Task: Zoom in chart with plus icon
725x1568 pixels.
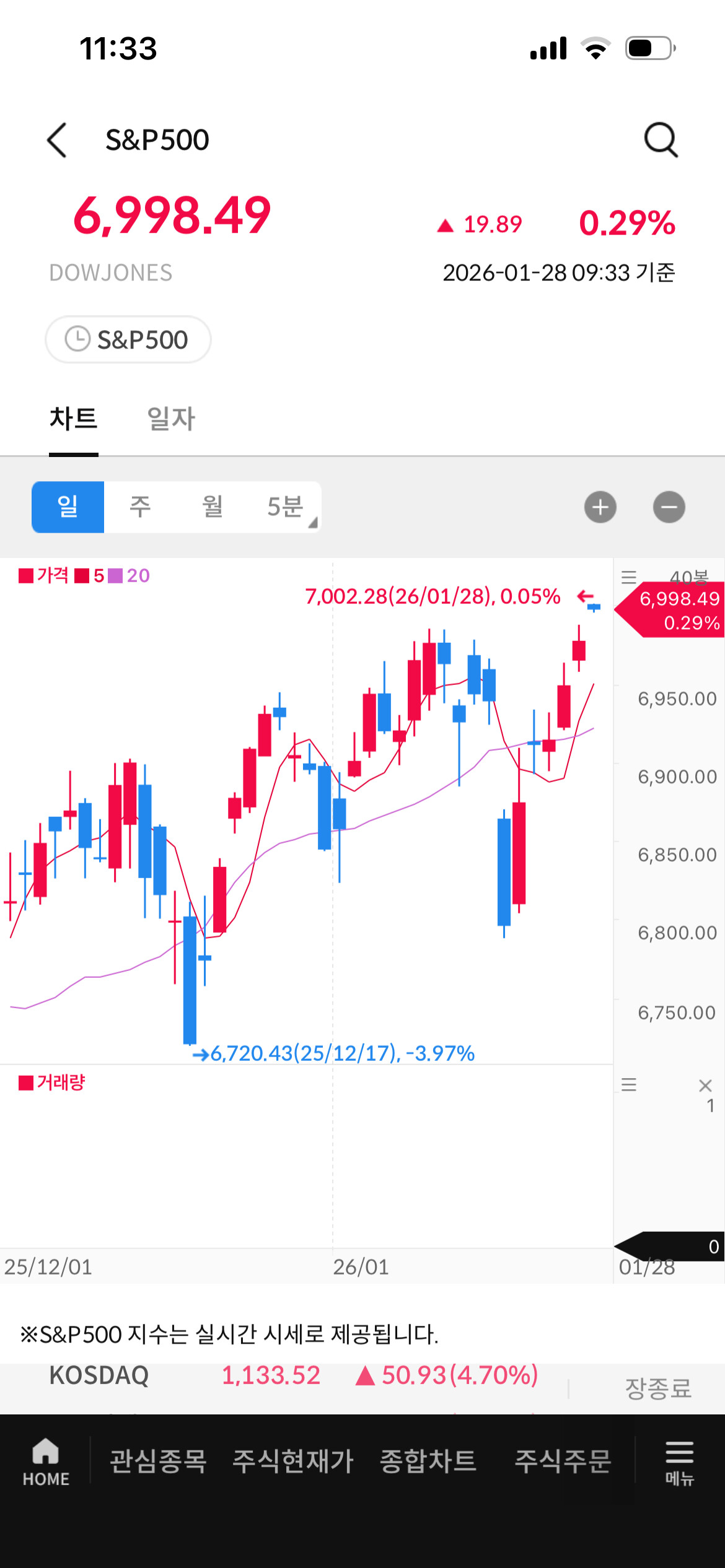Action: [x=600, y=508]
